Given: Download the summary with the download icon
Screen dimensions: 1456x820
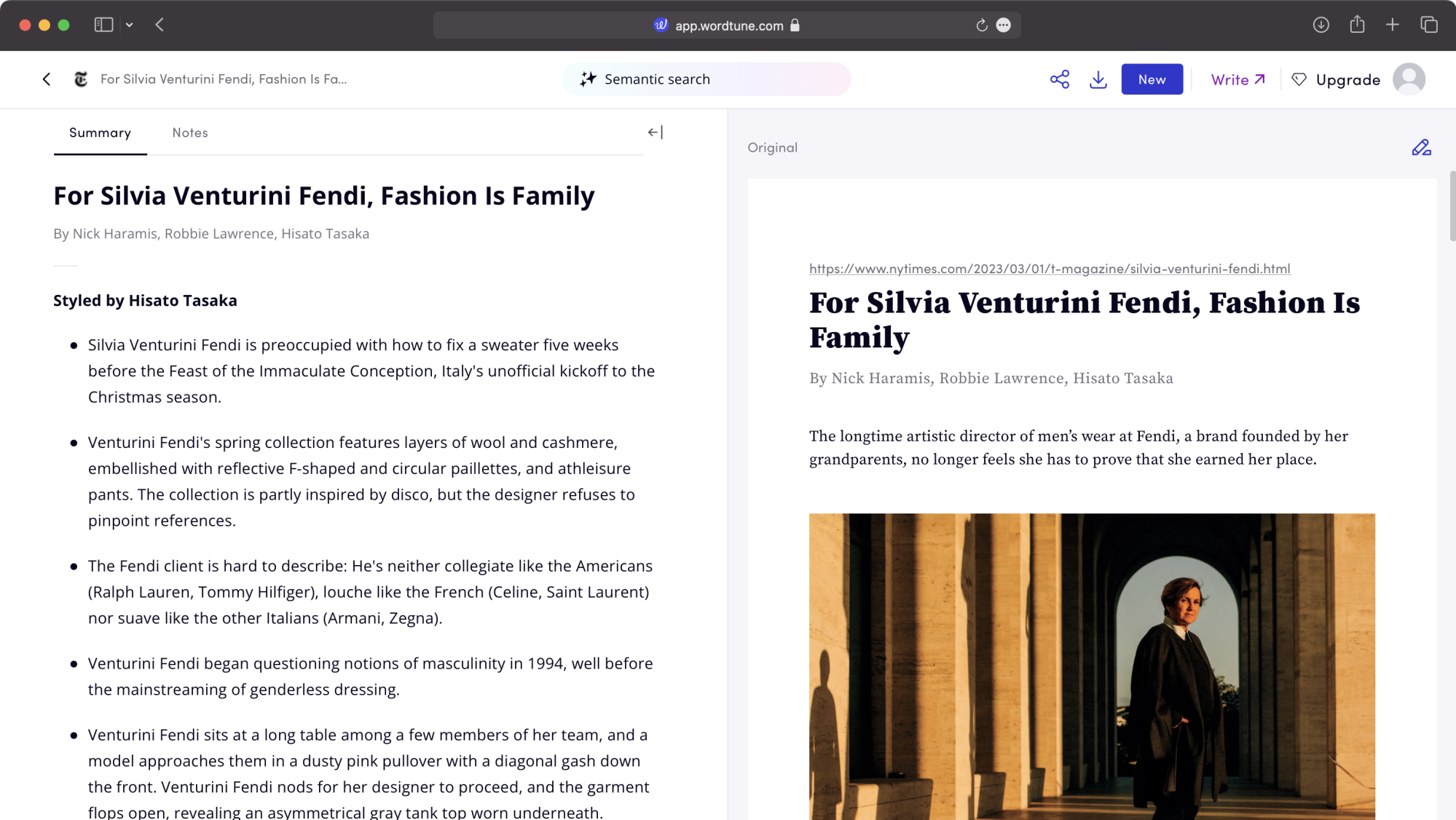Looking at the screenshot, I should click(x=1098, y=79).
